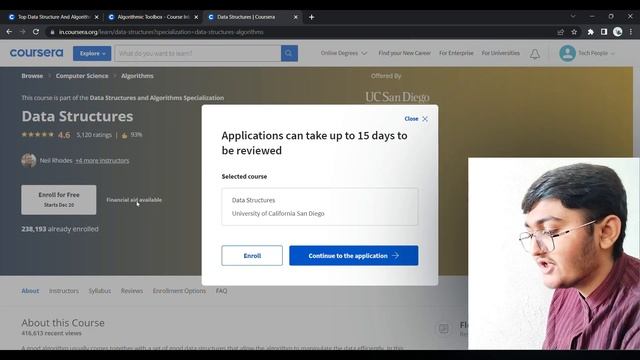The height and width of the screenshot is (360, 640).
Task: Click the star rating icons
Action: (38, 135)
